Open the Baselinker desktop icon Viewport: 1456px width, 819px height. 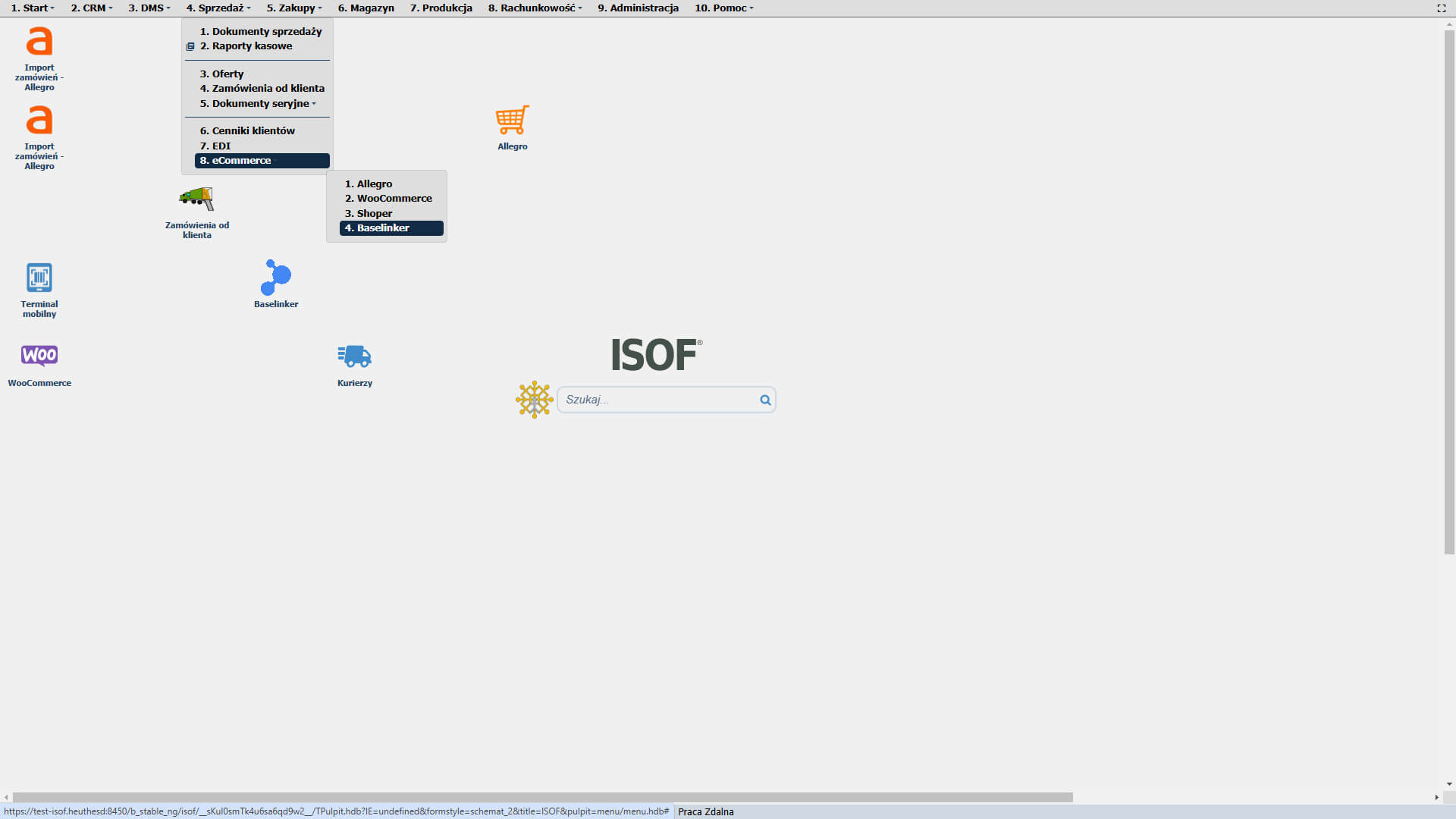pyautogui.click(x=276, y=278)
